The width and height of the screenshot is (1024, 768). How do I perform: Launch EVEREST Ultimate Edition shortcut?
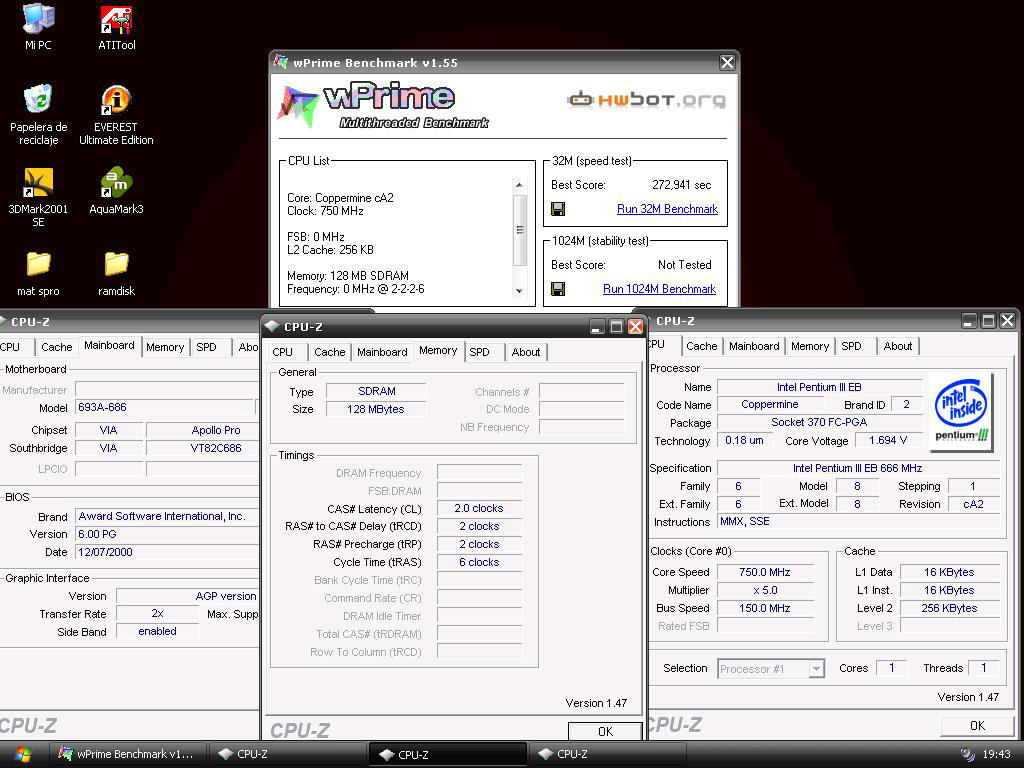pyautogui.click(x=116, y=114)
